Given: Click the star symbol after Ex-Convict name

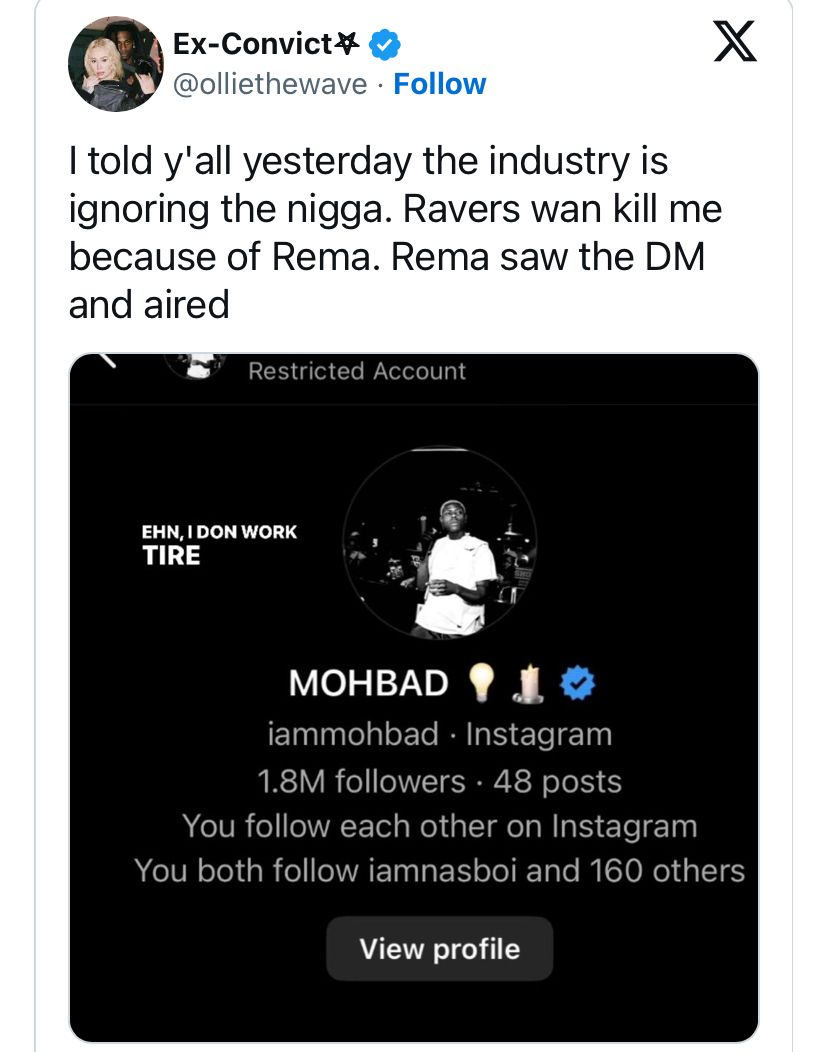Looking at the screenshot, I should [348, 44].
